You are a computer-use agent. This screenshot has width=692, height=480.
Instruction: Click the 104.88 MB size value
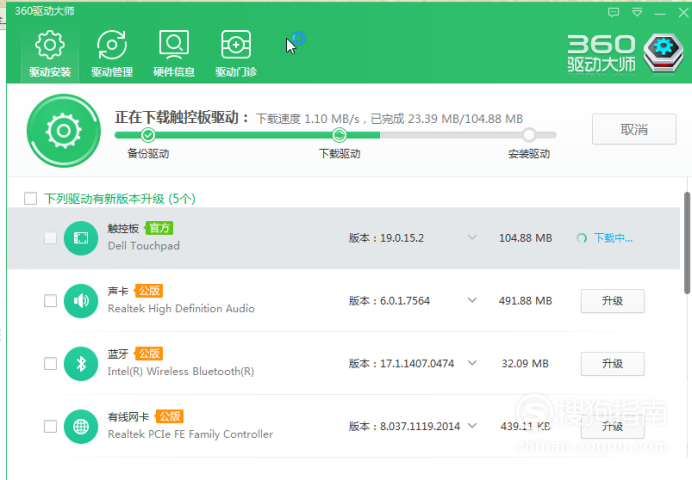(525, 238)
